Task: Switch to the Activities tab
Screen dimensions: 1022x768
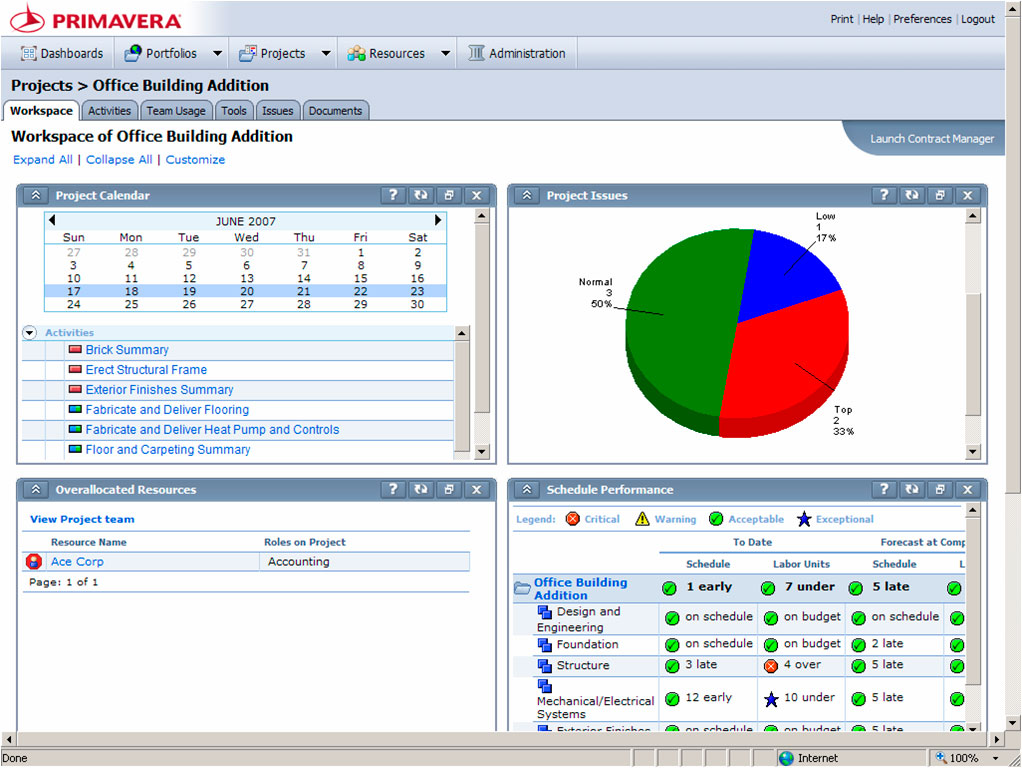Action: pos(110,111)
